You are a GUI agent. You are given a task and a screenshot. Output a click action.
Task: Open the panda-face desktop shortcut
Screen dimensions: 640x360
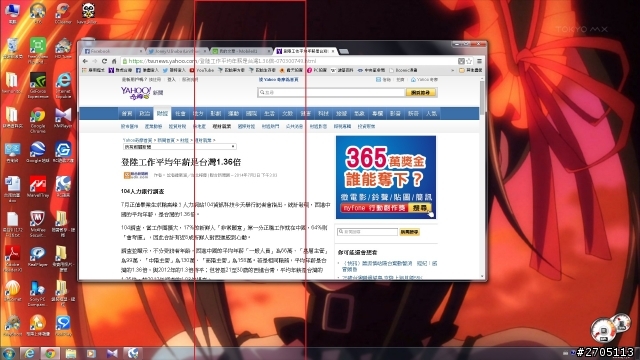tap(88, 13)
